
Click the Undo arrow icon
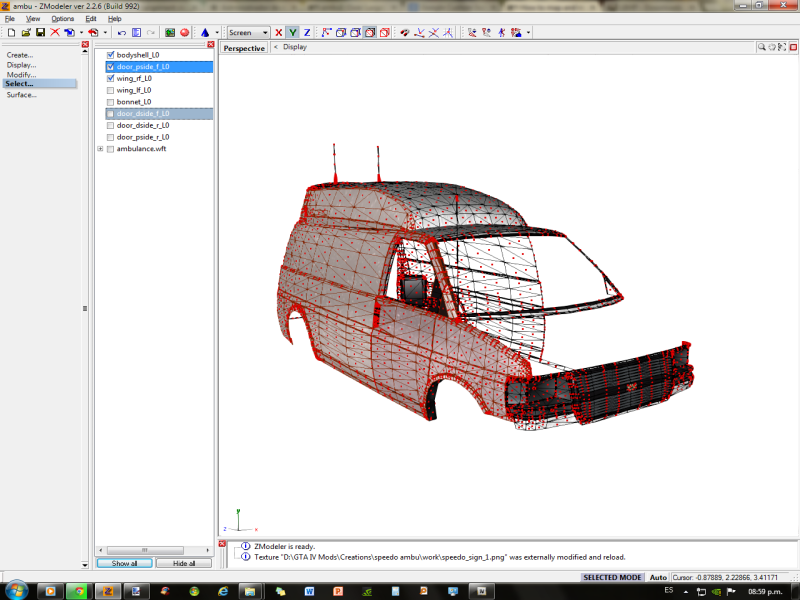(121, 33)
